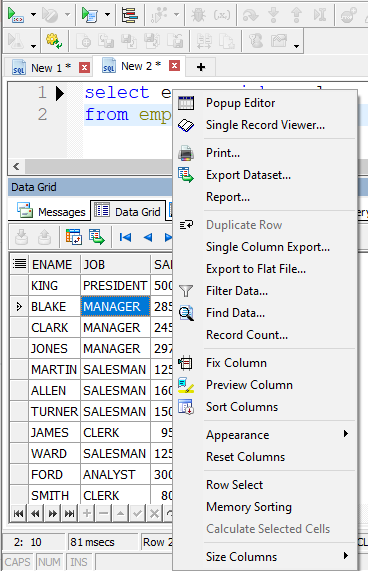The image size is (368, 571).
Task: Select the highlighted MANAGER cell in BLAKE row
Action: click(115, 307)
